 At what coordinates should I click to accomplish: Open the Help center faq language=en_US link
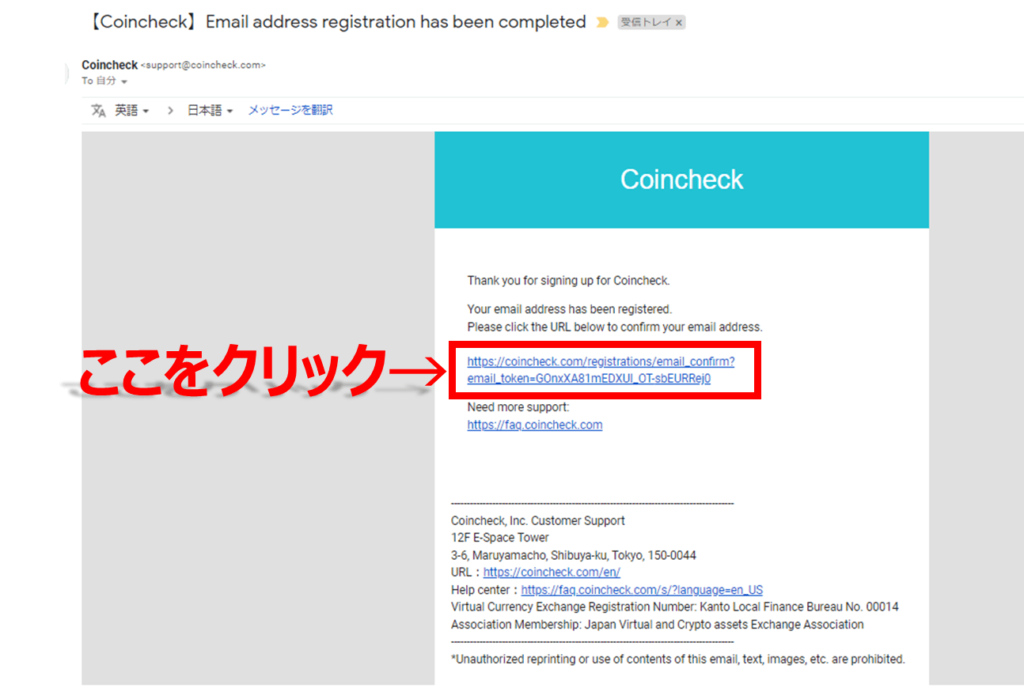[642, 590]
